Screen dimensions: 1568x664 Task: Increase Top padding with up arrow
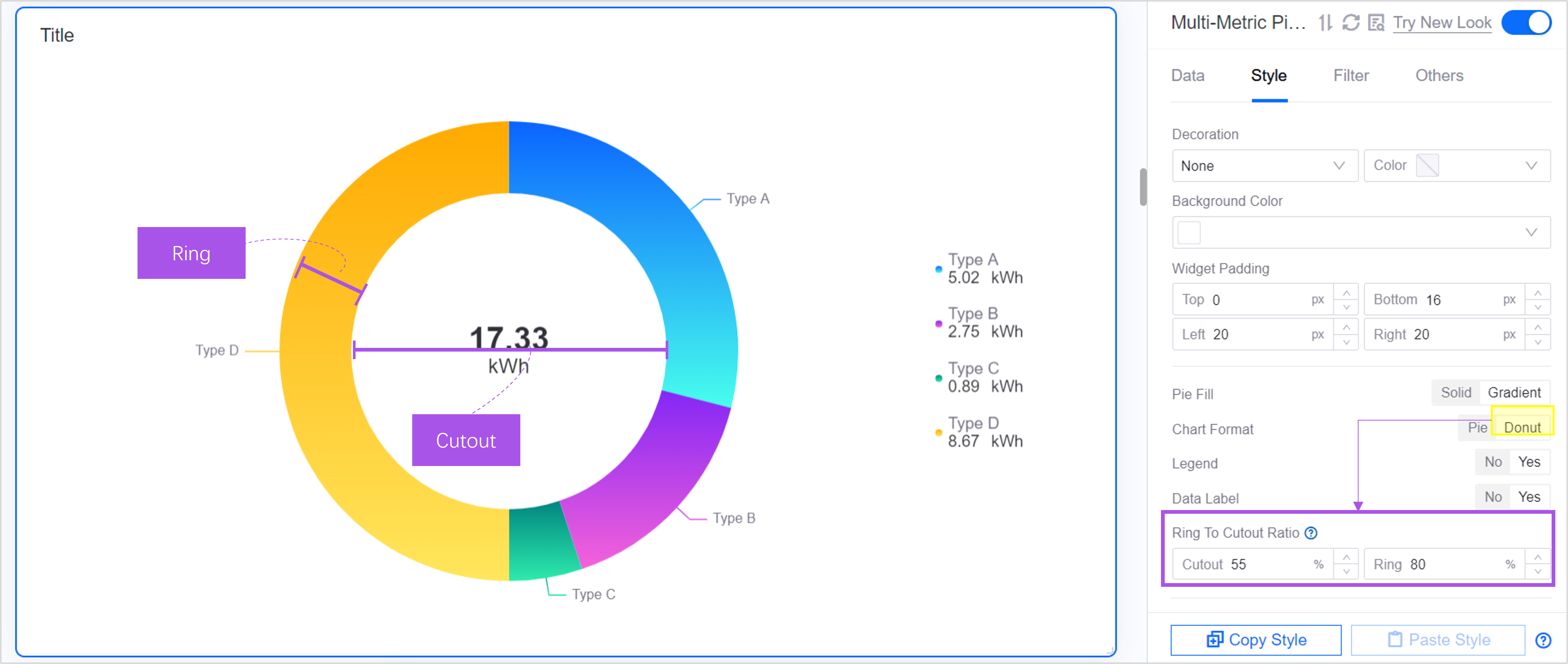pos(1347,293)
